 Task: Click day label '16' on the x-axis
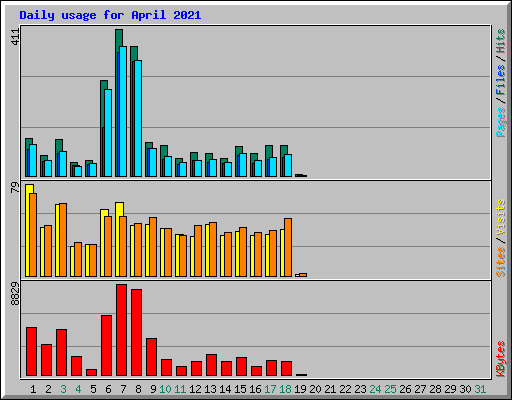click(x=255, y=389)
